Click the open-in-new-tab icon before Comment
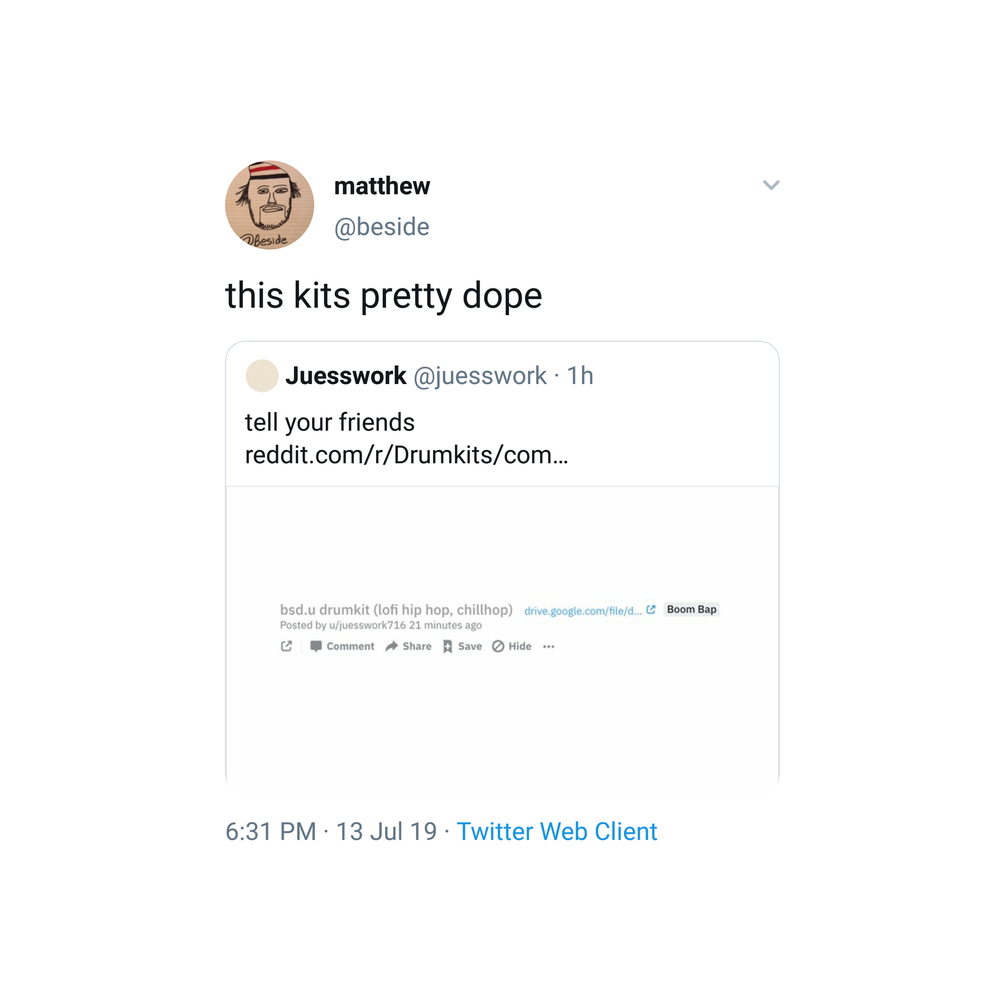The width and height of the screenshot is (1005, 1005). pos(287,646)
